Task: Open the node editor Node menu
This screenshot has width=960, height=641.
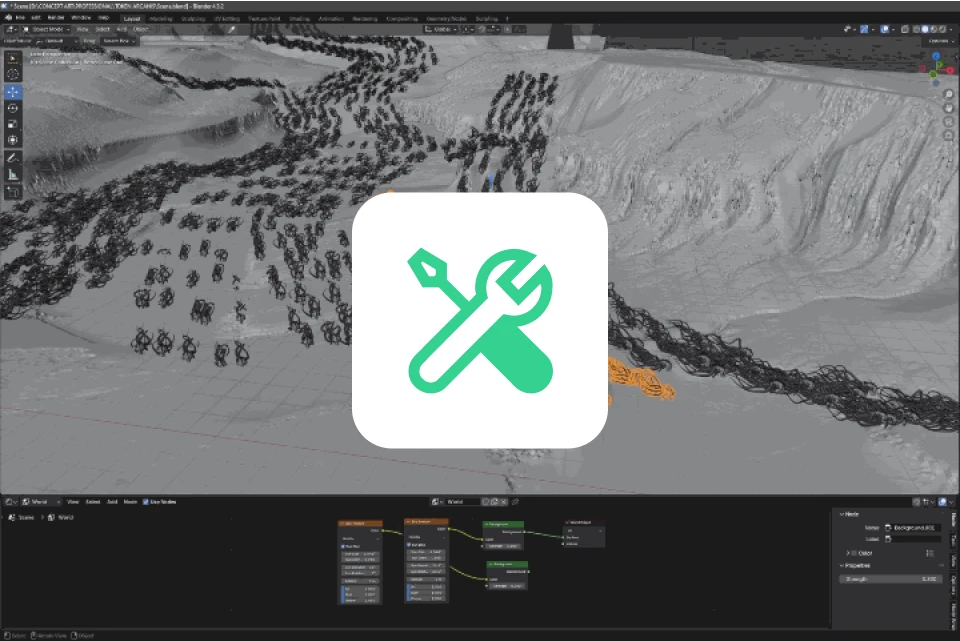Action: coord(130,502)
